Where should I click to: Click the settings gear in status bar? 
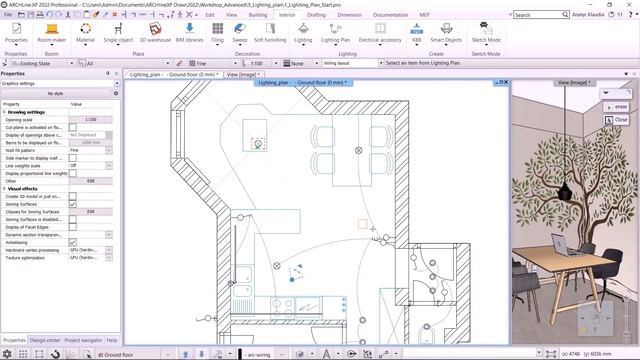tap(7, 353)
